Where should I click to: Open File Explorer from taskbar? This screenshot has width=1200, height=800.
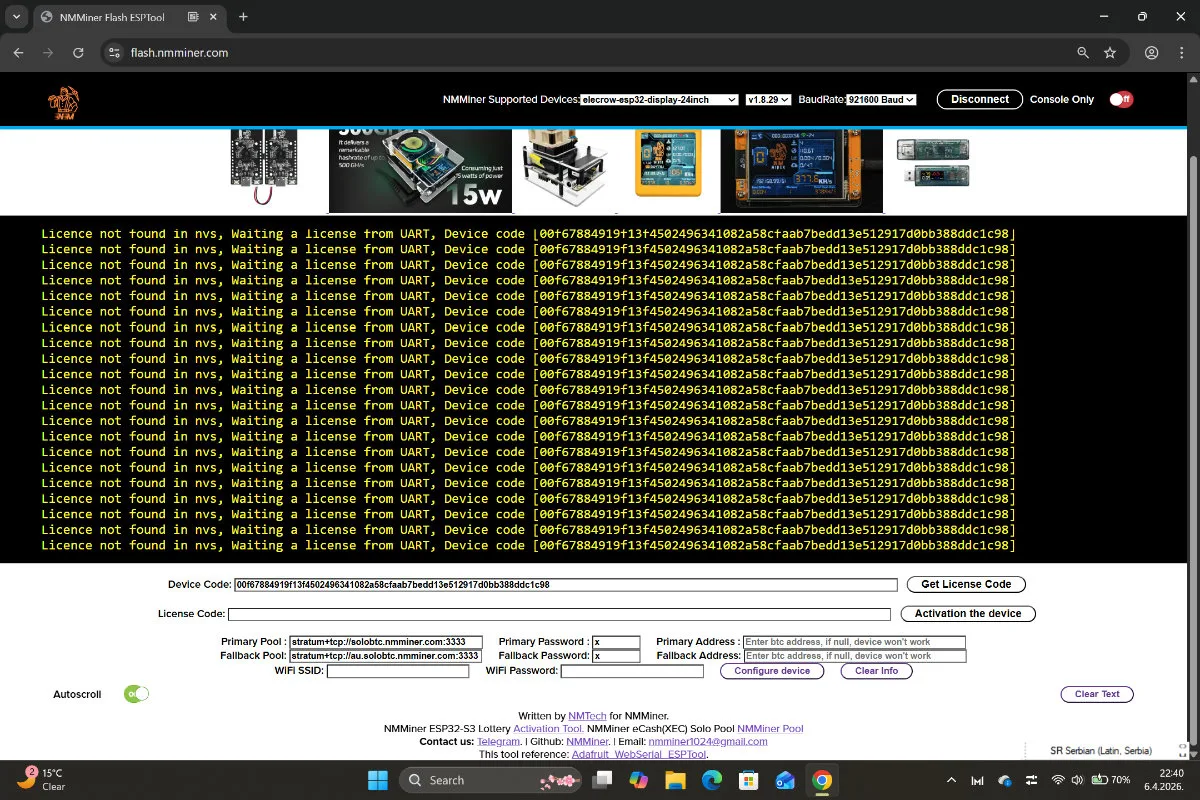(675, 780)
